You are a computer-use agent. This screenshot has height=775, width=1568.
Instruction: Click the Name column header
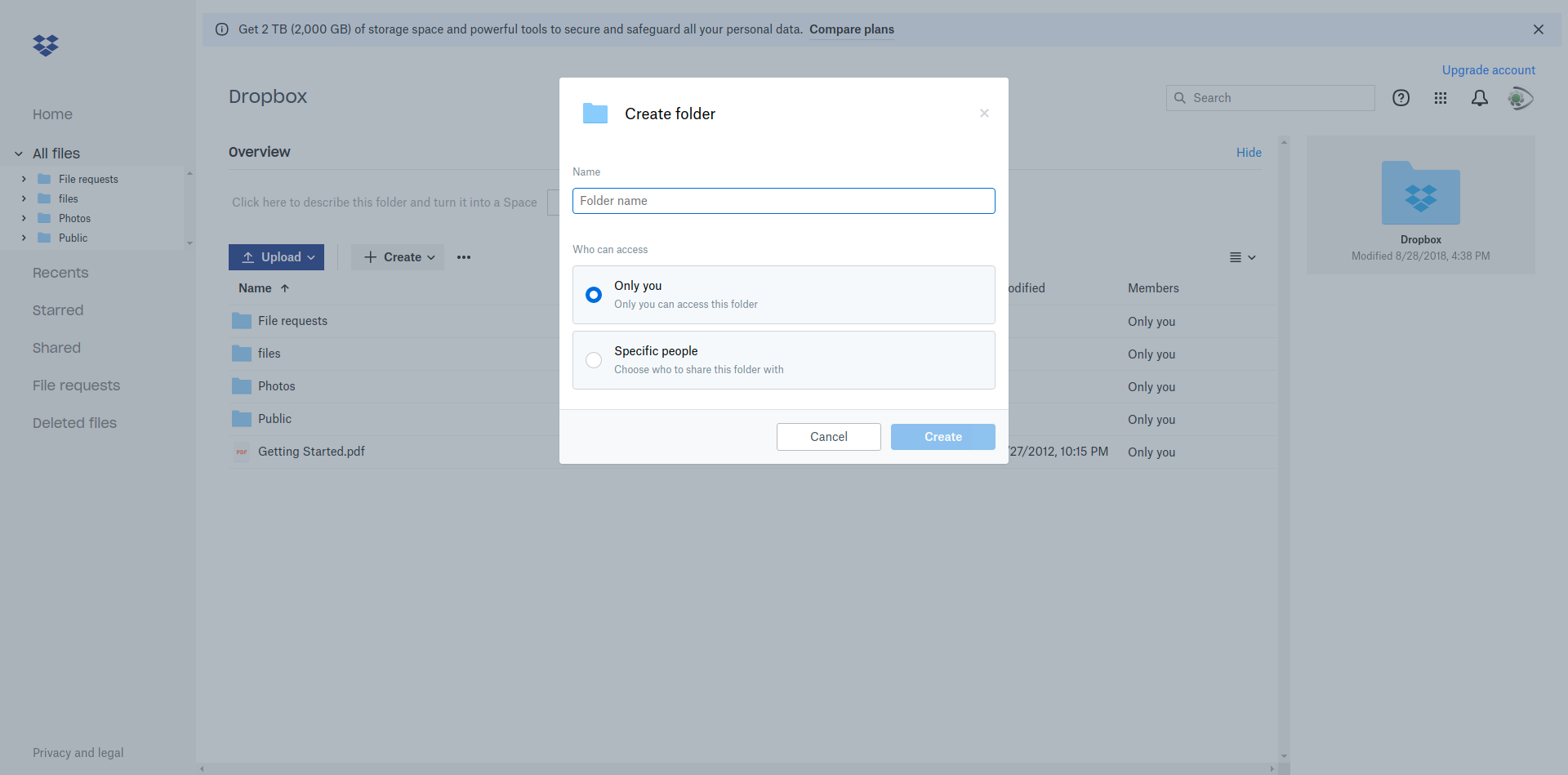click(255, 288)
